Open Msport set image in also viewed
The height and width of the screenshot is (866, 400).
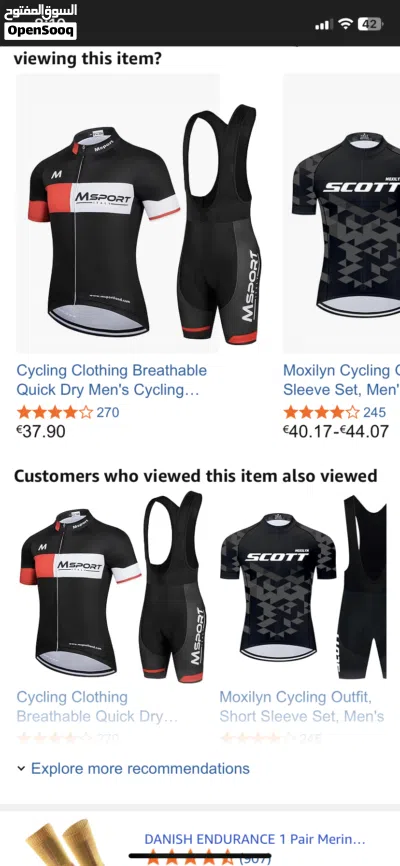point(113,587)
